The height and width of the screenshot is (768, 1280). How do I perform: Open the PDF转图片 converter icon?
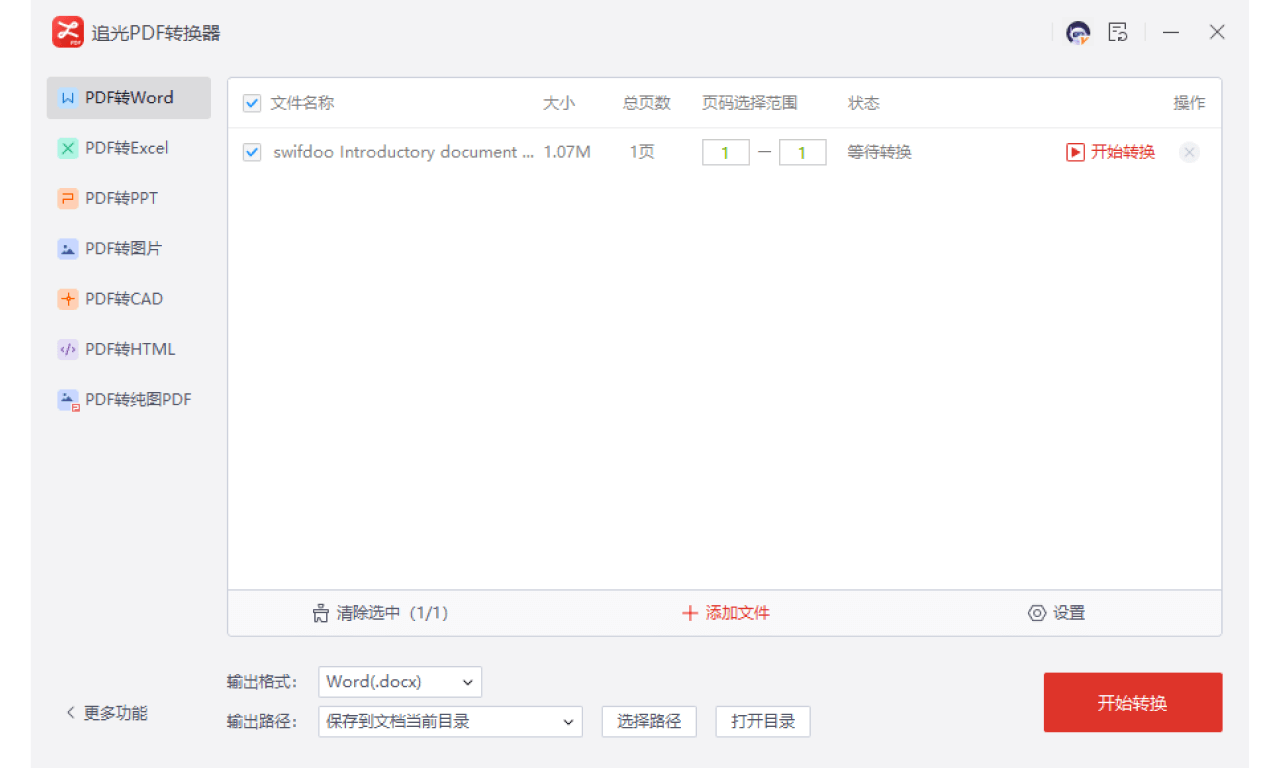pyautogui.click(x=68, y=249)
